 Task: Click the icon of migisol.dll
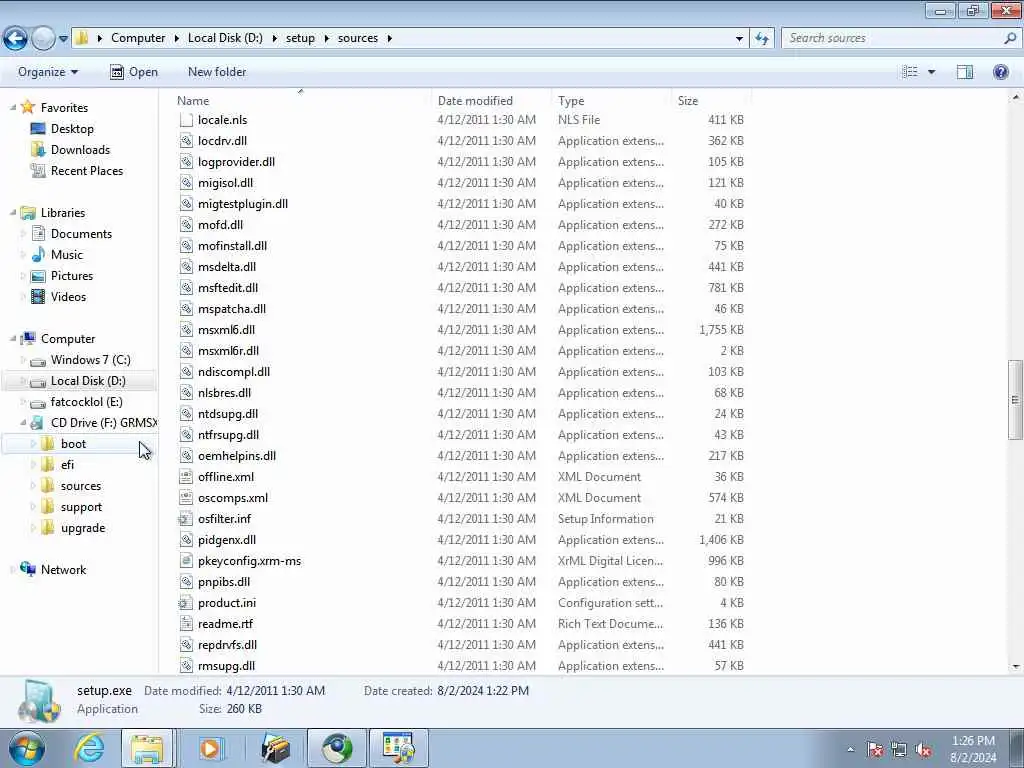point(186,183)
